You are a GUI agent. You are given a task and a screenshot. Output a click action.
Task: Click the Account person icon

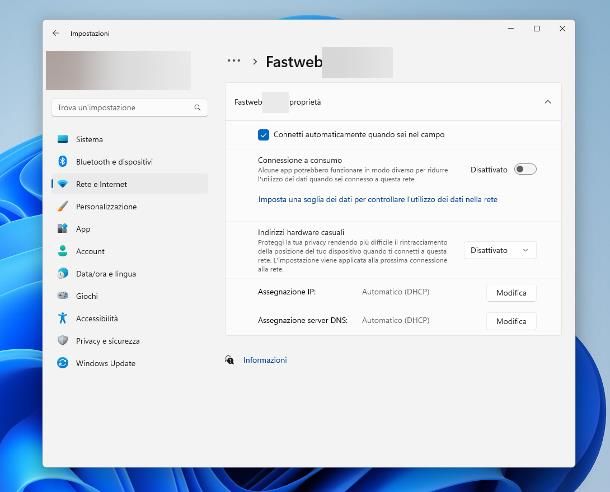click(63, 251)
